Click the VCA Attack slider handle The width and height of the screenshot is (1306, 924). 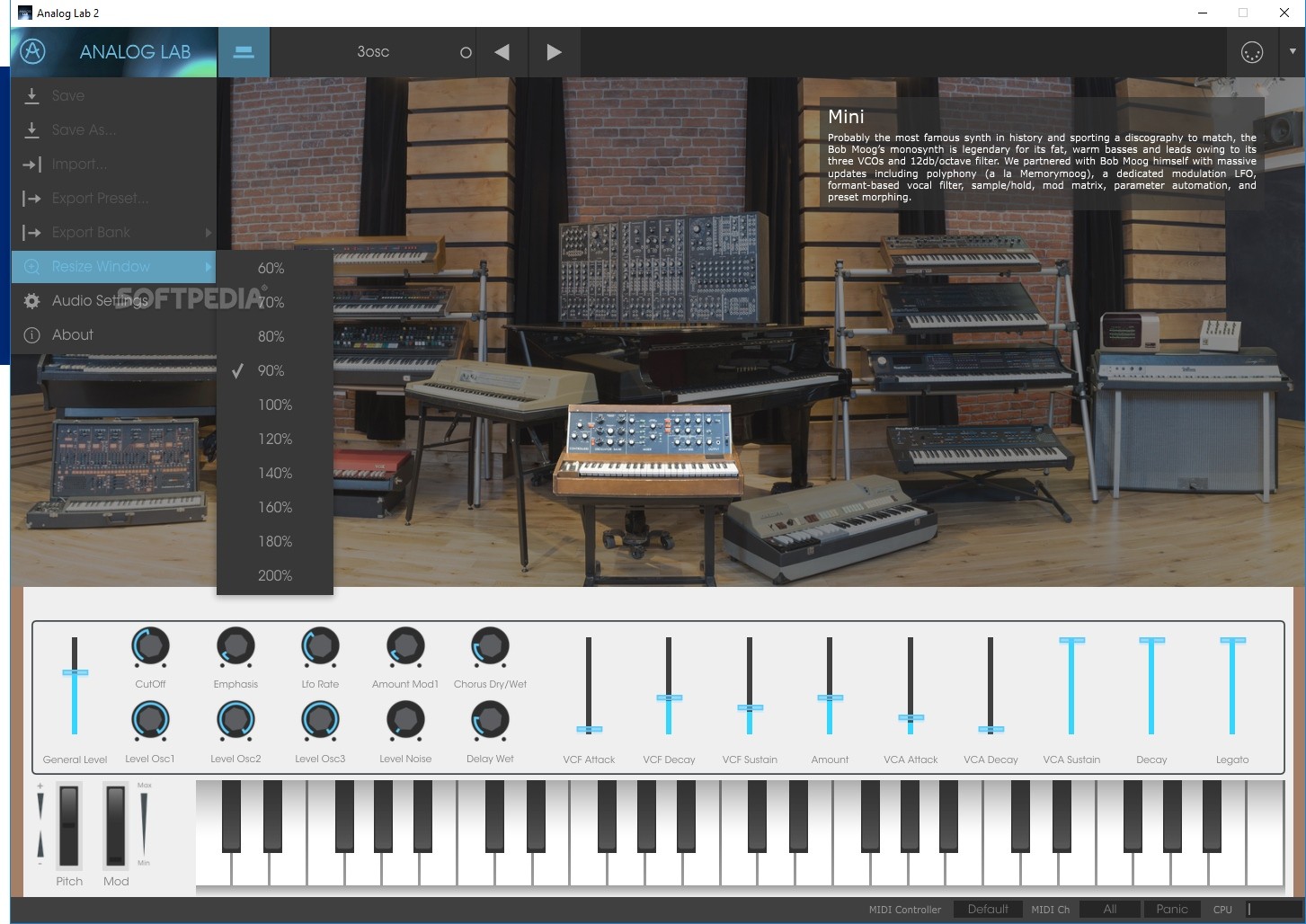(x=911, y=717)
